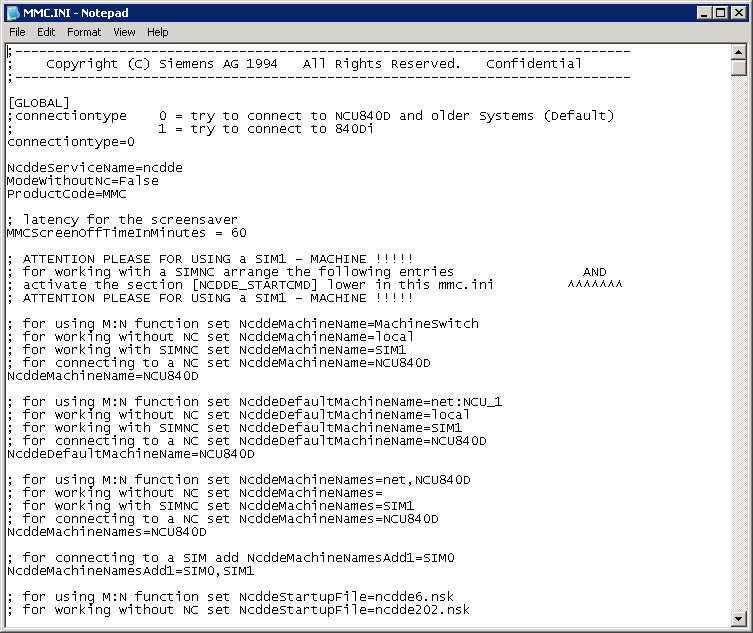Click comment with NcddeStartupFile=ncdde6.nsk
The width and height of the screenshot is (753, 633).
pos(231,597)
